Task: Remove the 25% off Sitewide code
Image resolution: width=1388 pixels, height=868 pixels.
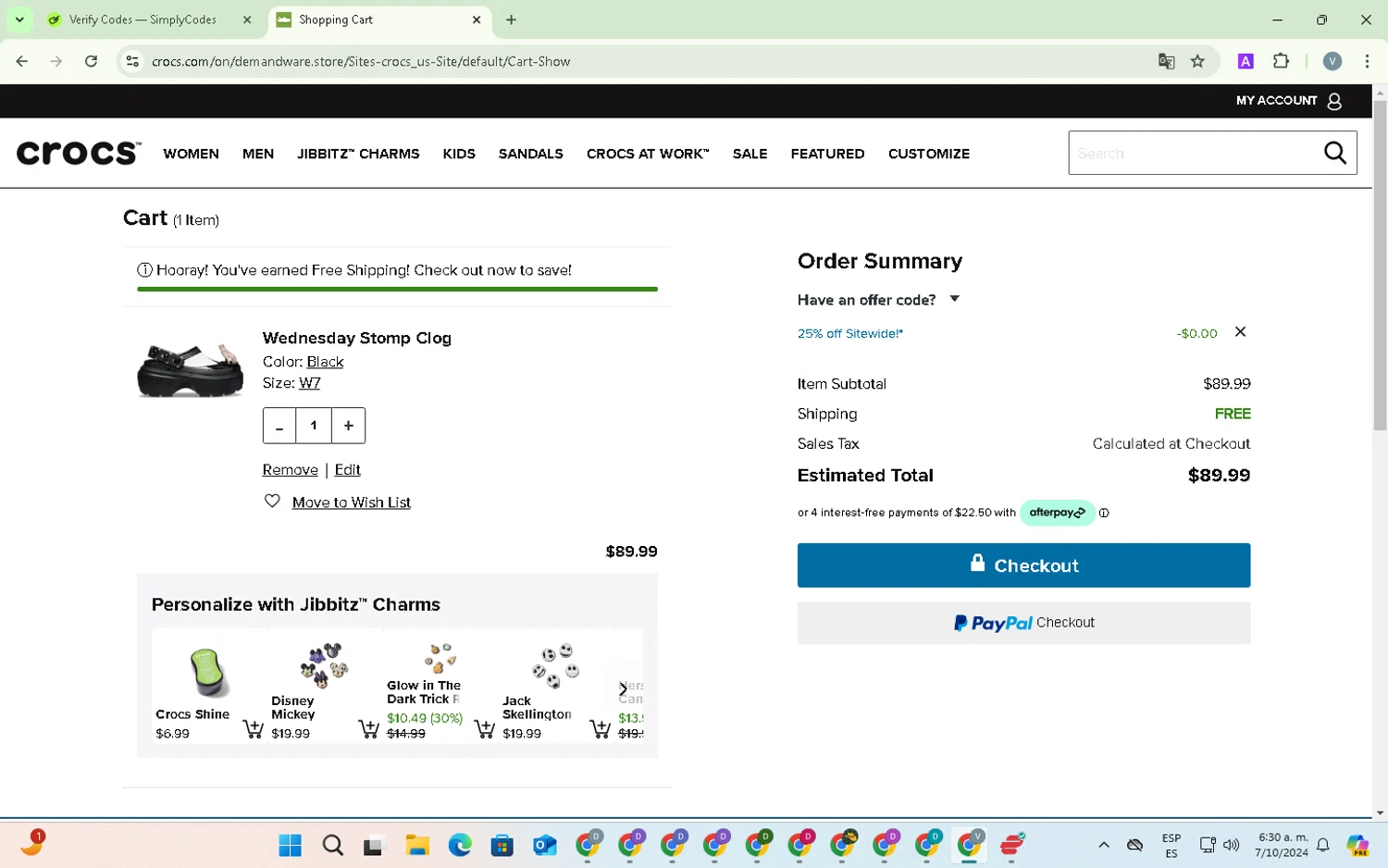Action: click(1241, 332)
